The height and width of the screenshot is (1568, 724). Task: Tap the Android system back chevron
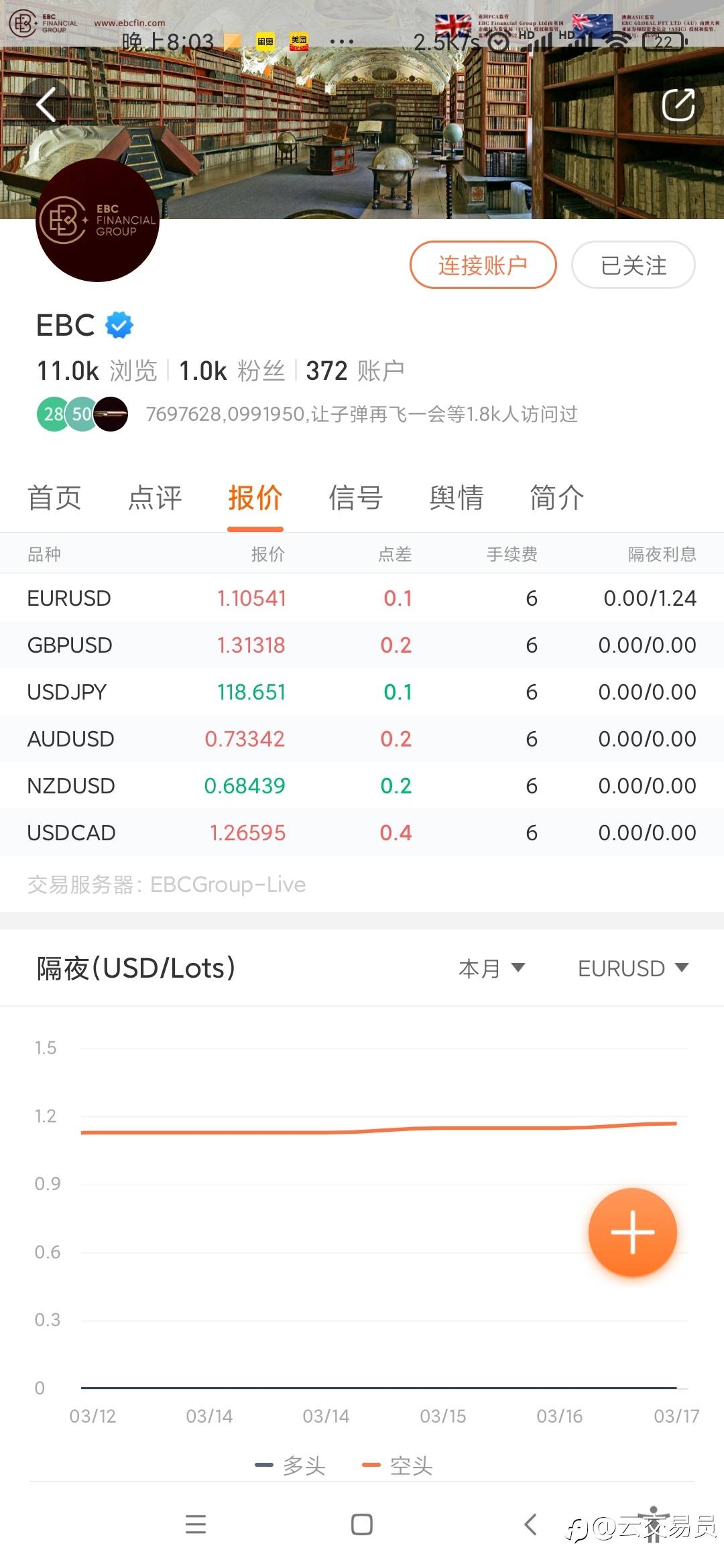(x=530, y=1524)
